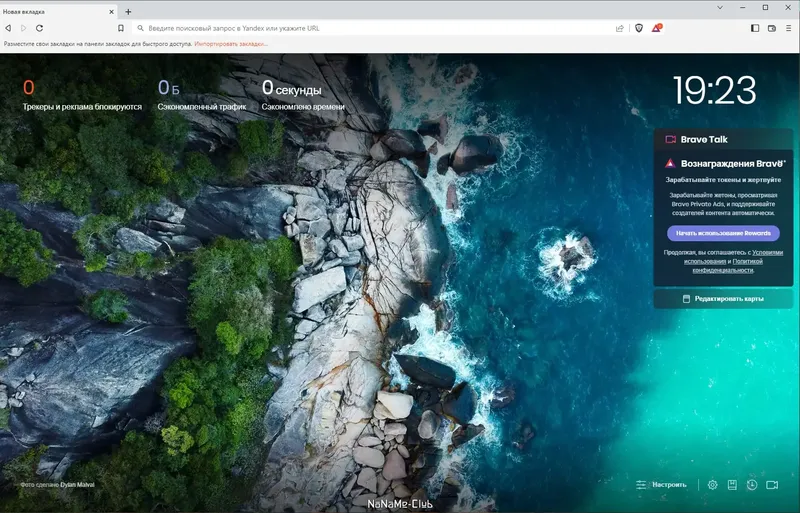Open bookmarks icon at bottom right

coord(732,485)
